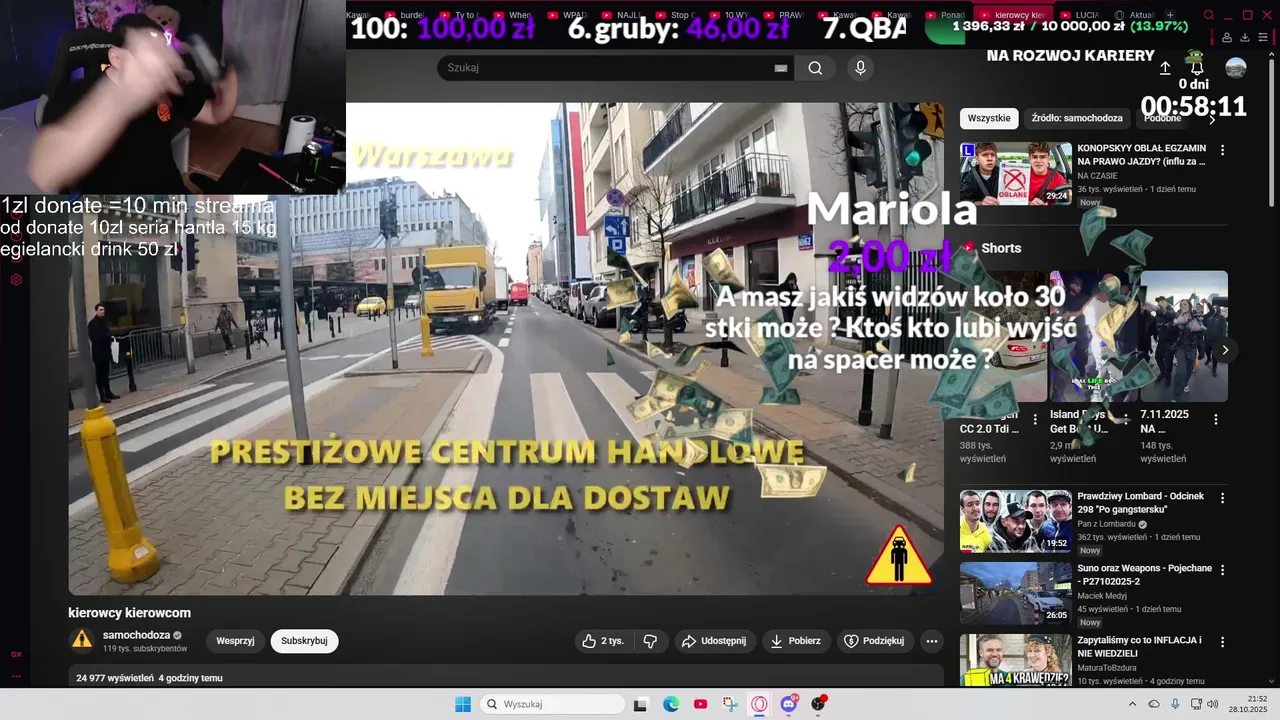Open samochodoza channel name link
Image resolution: width=1280 pixels, height=720 pixels.
tap(137, 635)
